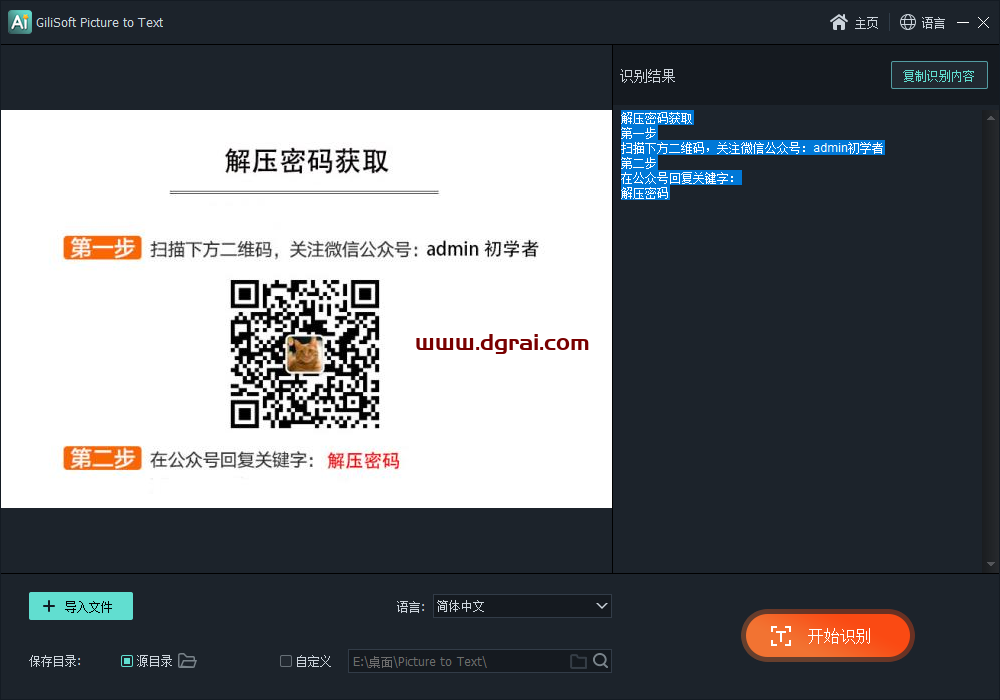Click result line containing admin初学者
The width and height of the screenshot is (1000, 700).
(753, 149)
